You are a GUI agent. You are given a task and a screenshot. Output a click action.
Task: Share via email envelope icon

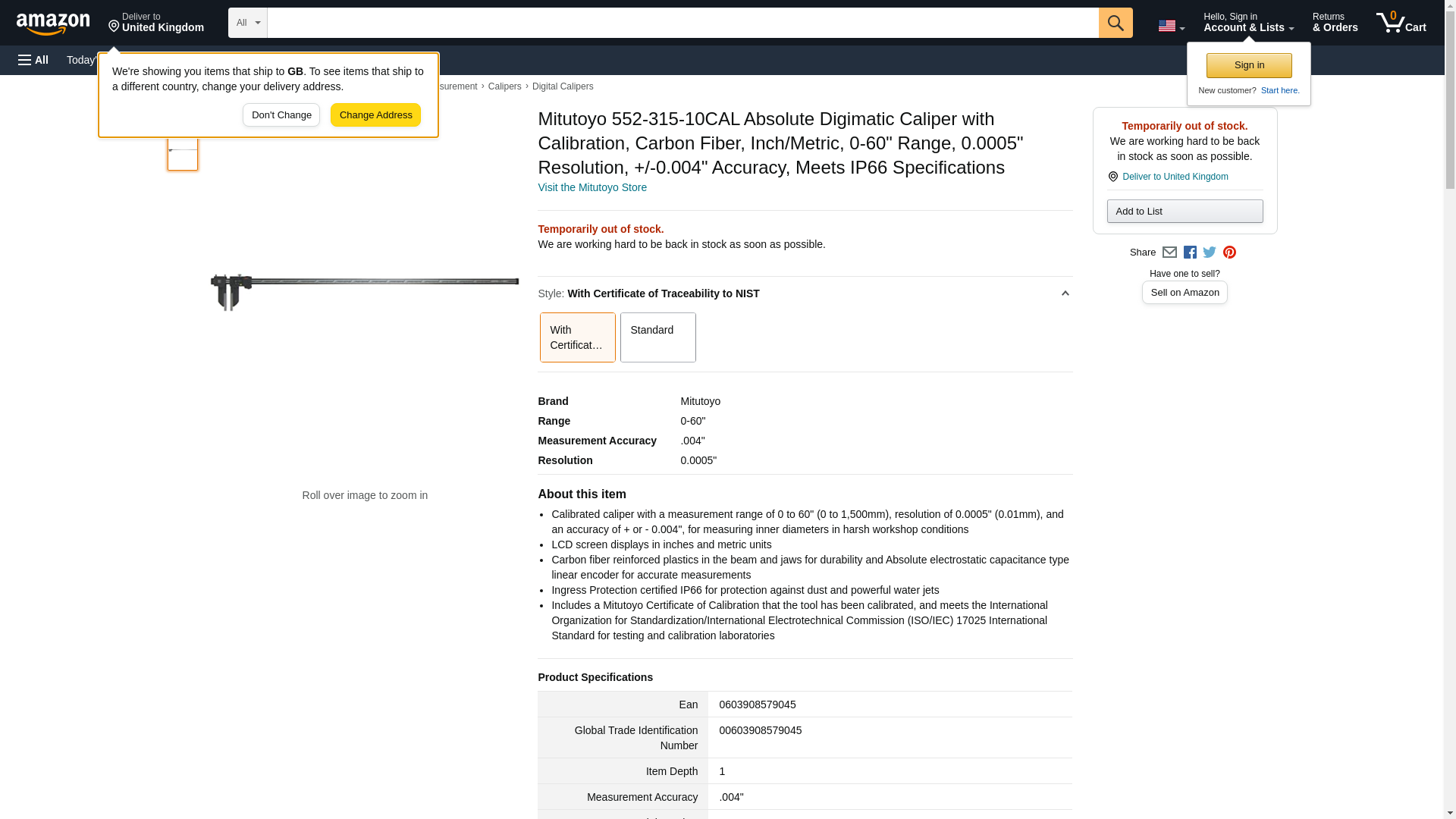tap(1169, 253)
